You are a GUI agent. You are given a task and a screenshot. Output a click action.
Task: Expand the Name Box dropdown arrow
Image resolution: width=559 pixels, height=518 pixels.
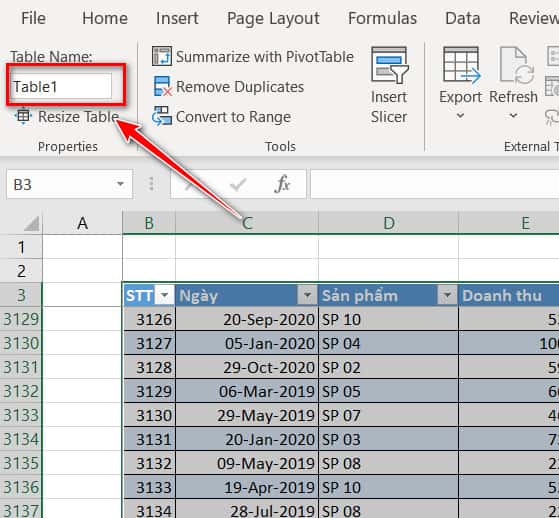[x=120, y=184]
